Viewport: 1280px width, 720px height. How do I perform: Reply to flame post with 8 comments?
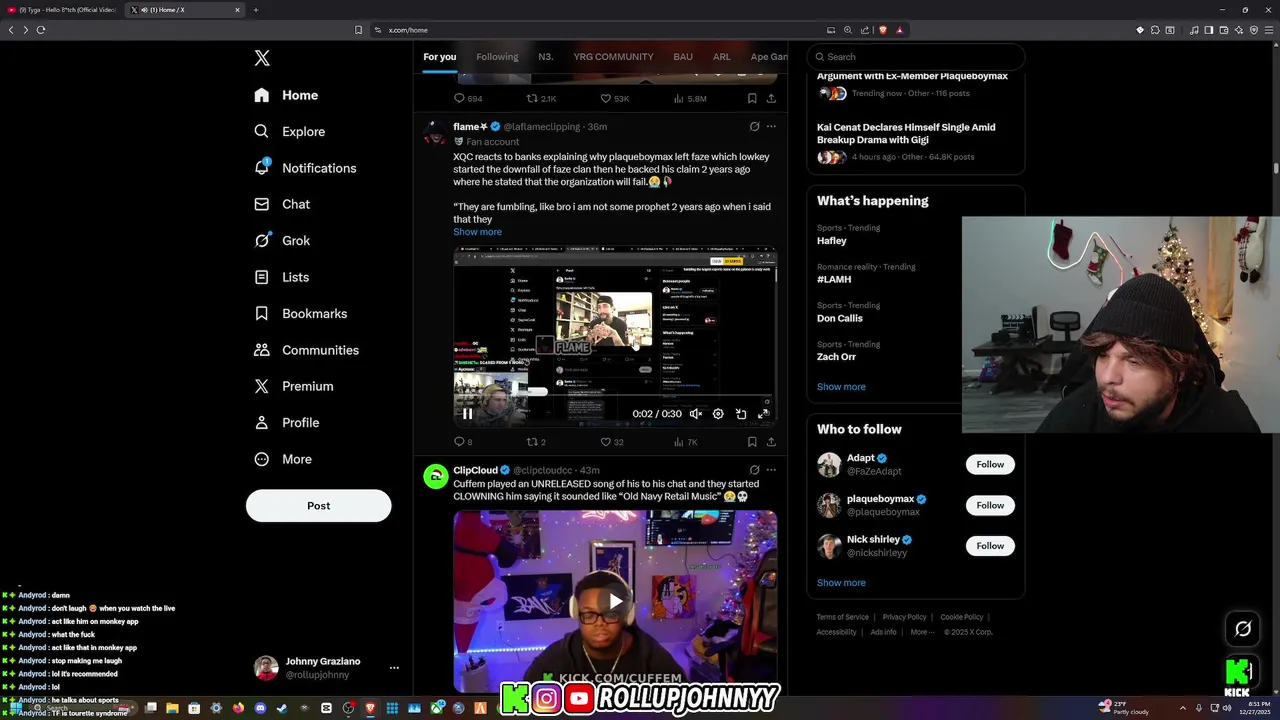(x=463, y=442)
